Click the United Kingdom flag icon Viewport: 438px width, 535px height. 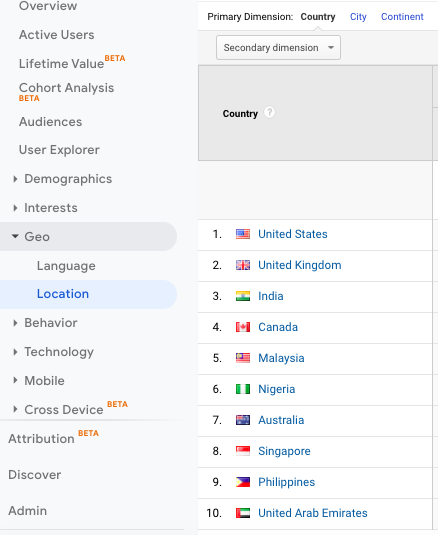[243, 265]
